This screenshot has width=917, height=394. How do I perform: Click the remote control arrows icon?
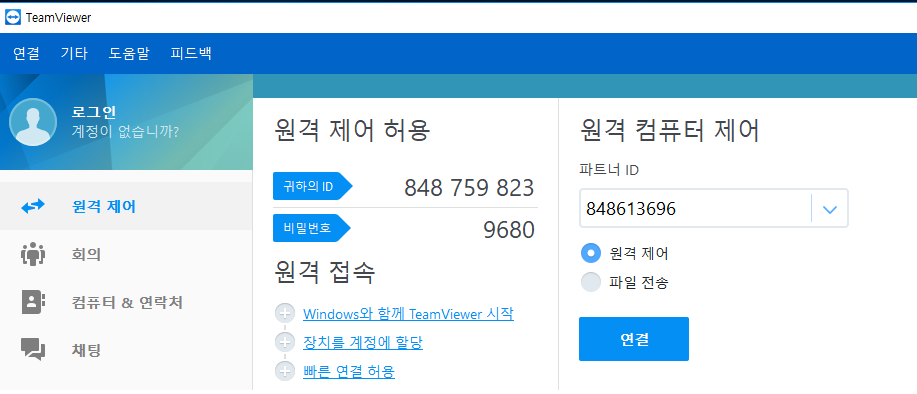pyautogui.click(x=33, y=206)
